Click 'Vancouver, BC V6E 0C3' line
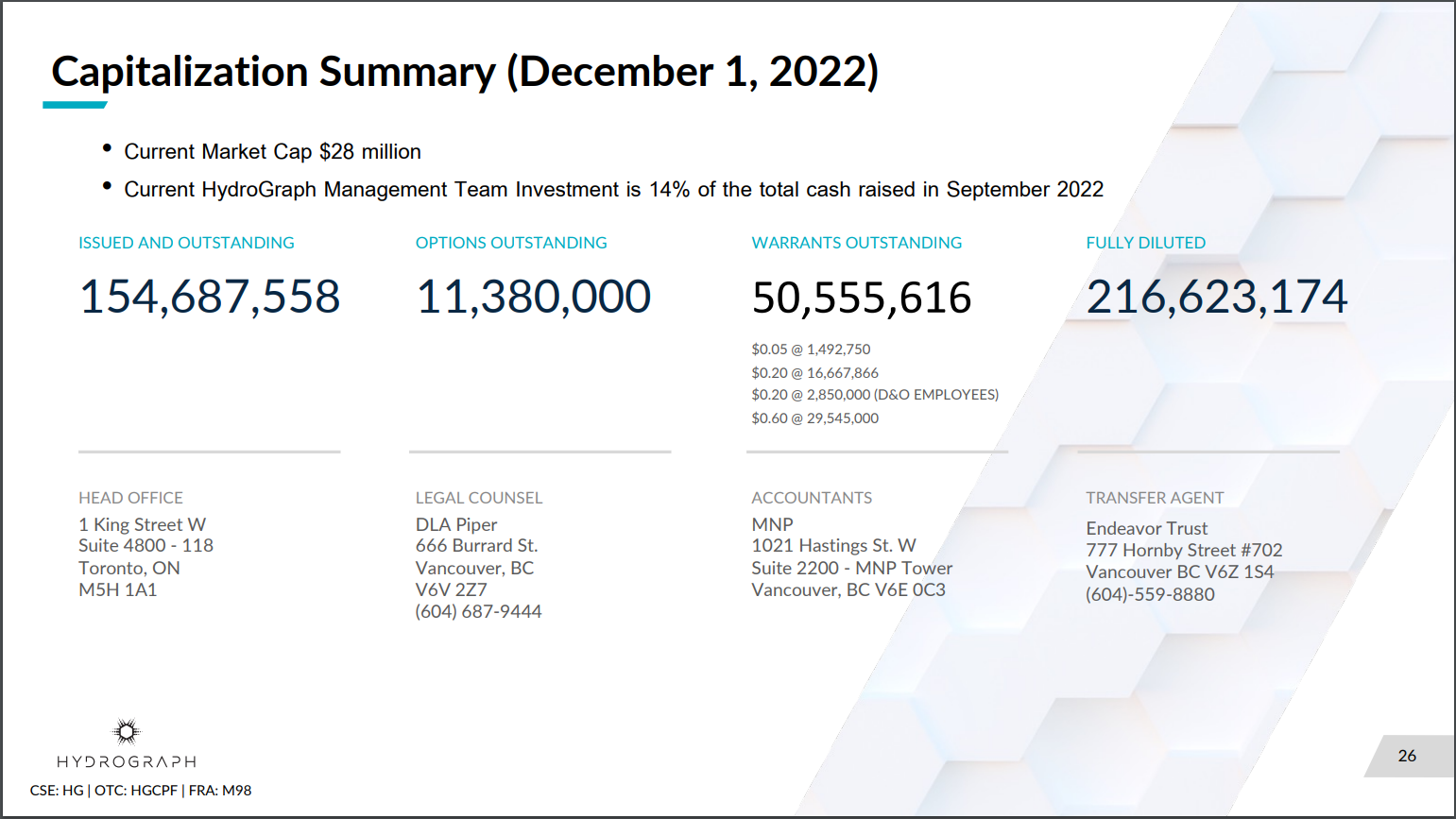The image size is (1456, 819). 848,589
